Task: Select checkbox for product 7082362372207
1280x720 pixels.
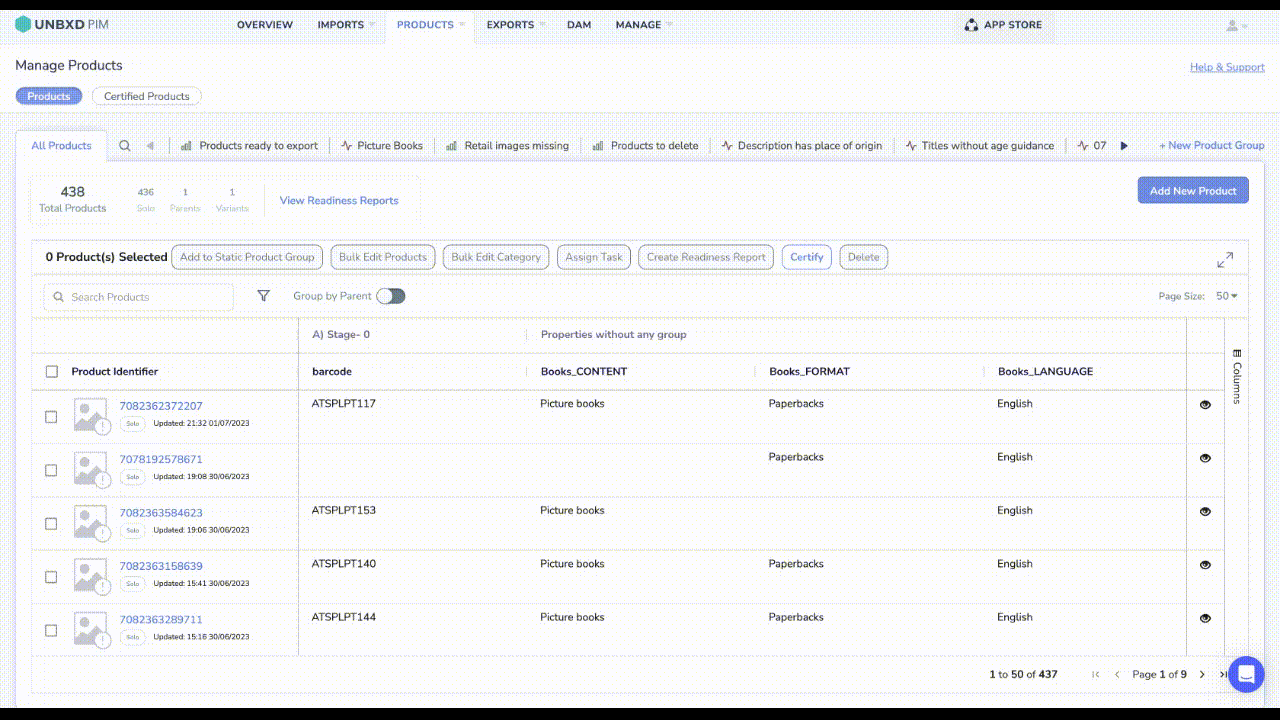Action: [51, 417]
